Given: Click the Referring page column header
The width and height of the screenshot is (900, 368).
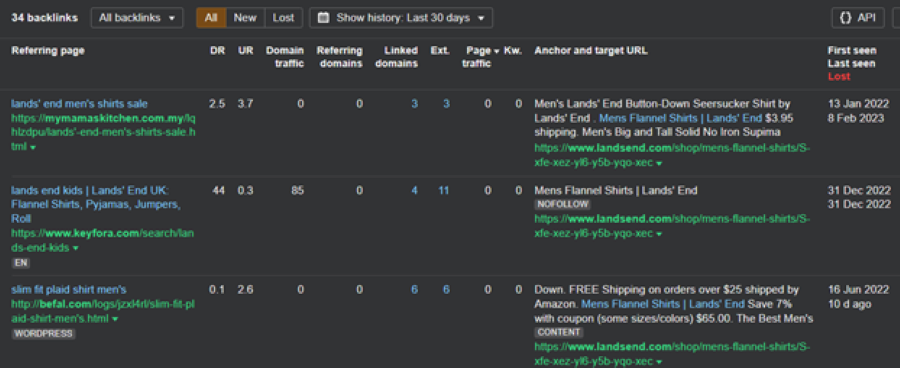Looking at the screenshot, I should (x=48, y=51).
